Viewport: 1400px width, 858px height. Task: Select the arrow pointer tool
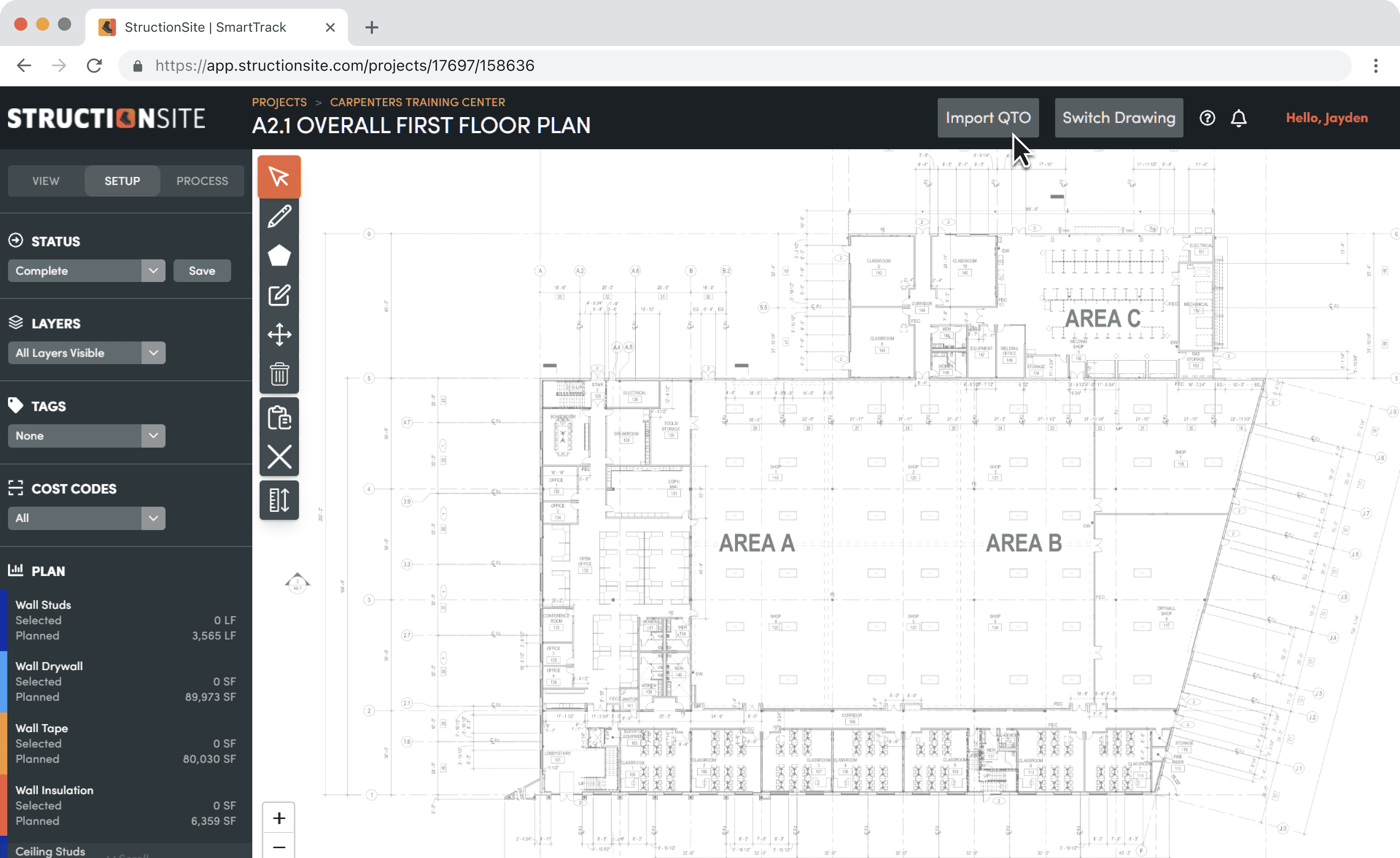[279, 176]
